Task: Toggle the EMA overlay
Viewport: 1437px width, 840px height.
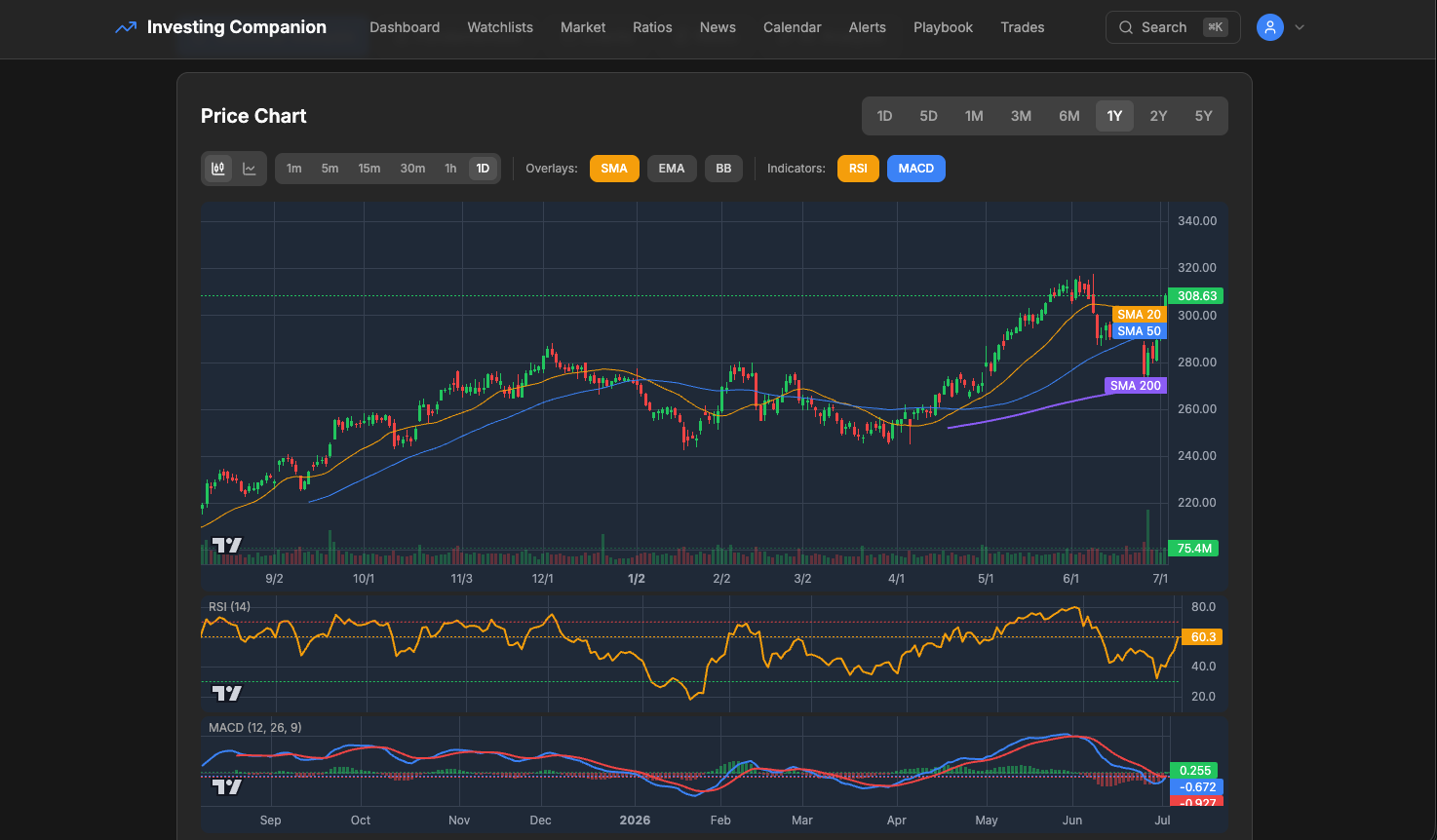Action: point(672,169)
